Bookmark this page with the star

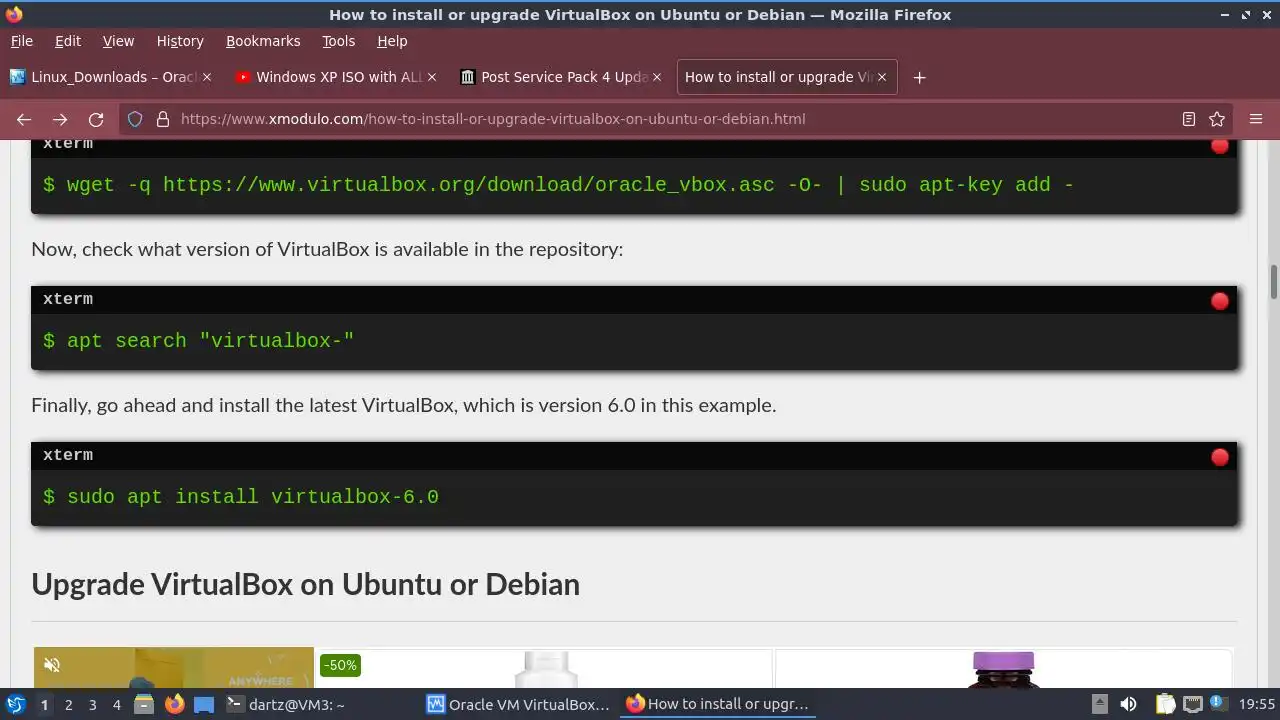pos(1217,119)
